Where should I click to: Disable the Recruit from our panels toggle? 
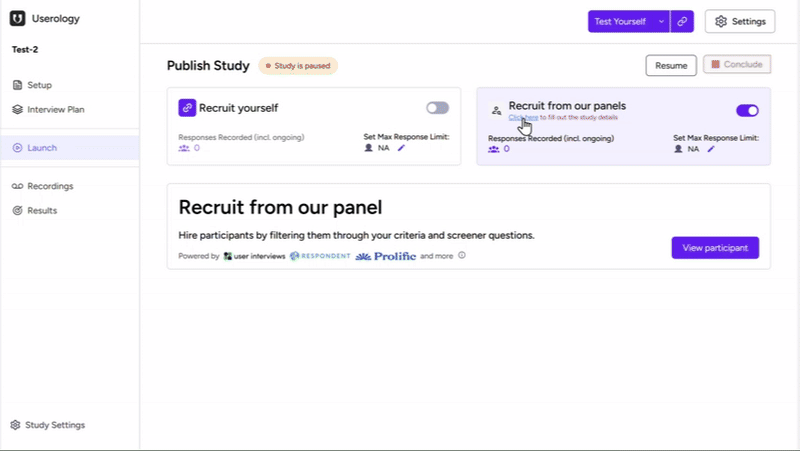click(747, 110)
